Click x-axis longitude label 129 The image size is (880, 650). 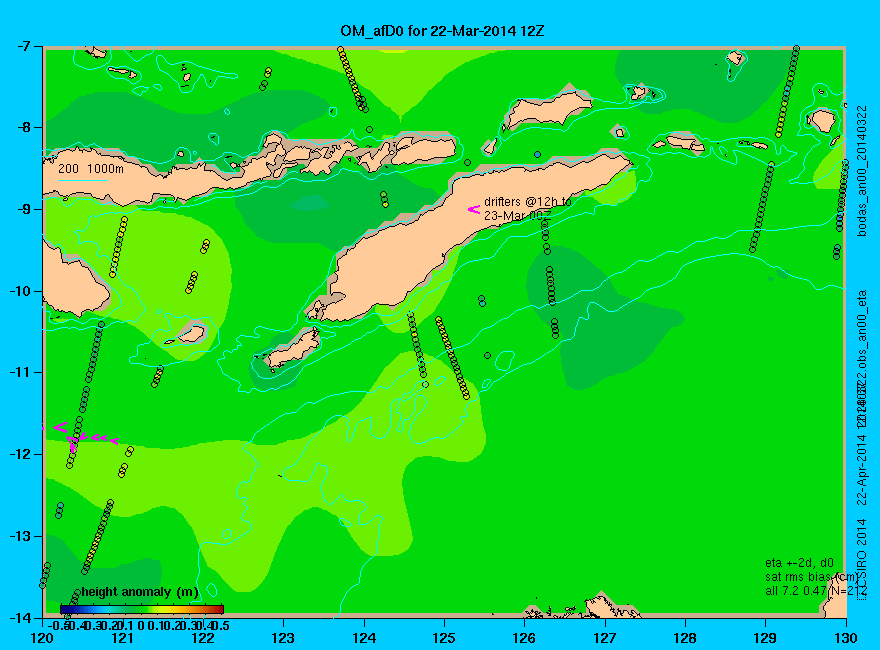pos(766,638)
